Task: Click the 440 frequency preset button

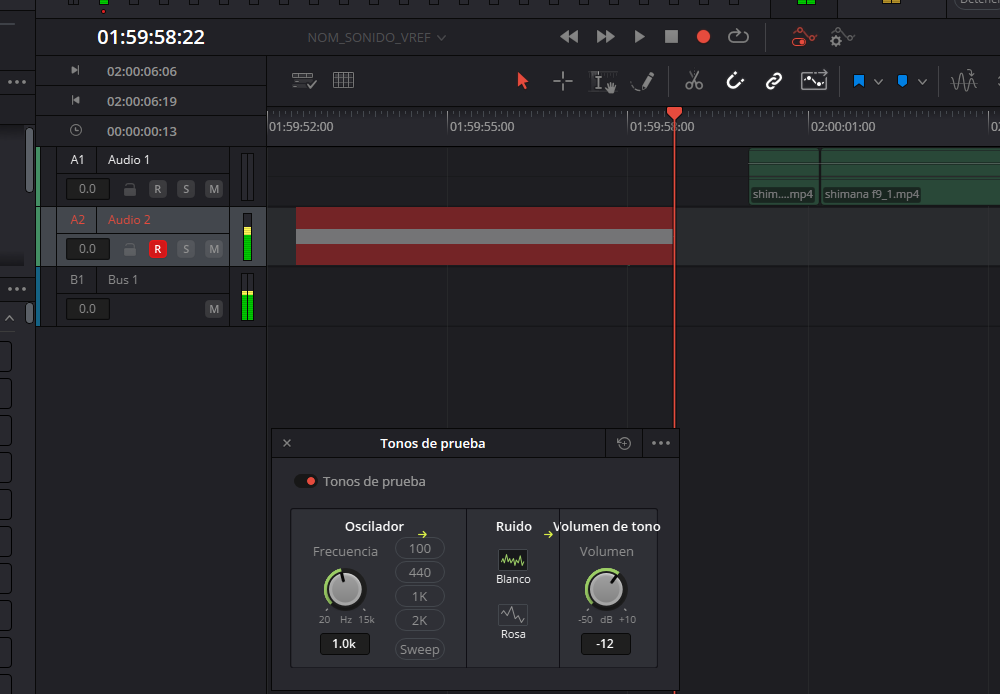Action: tap(419, 571)
